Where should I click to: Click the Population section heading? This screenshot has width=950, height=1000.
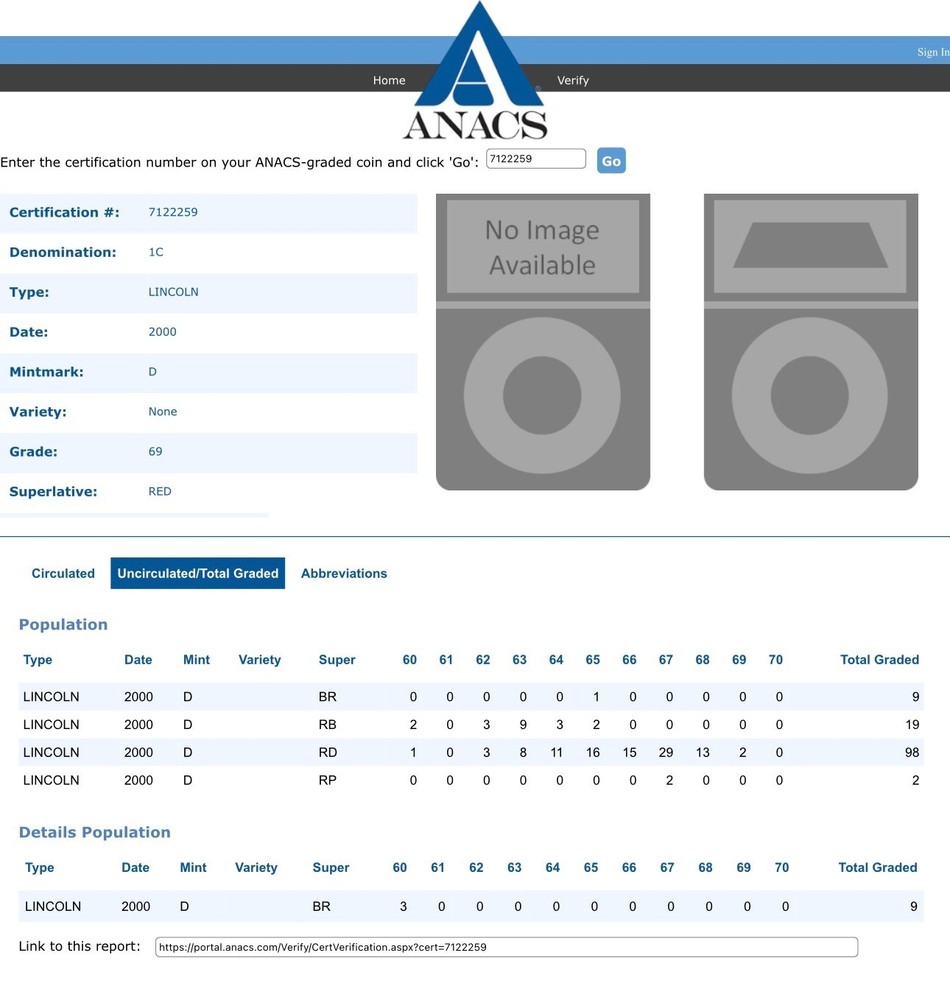[x=63, y=624]
